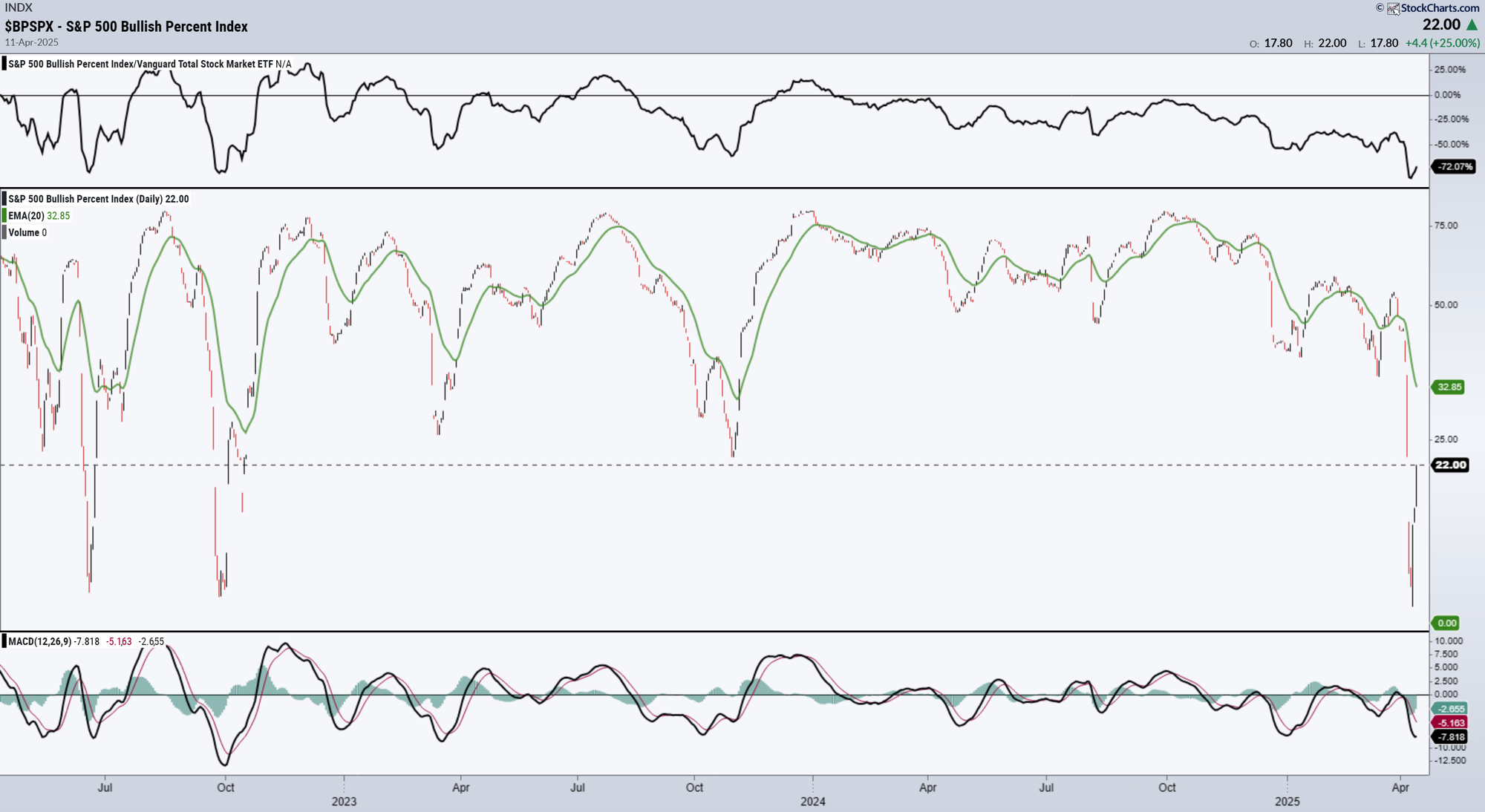Click the -2.655 MACD histogram label
The height and width of the screenshot is (812, 1485).
1450,709
